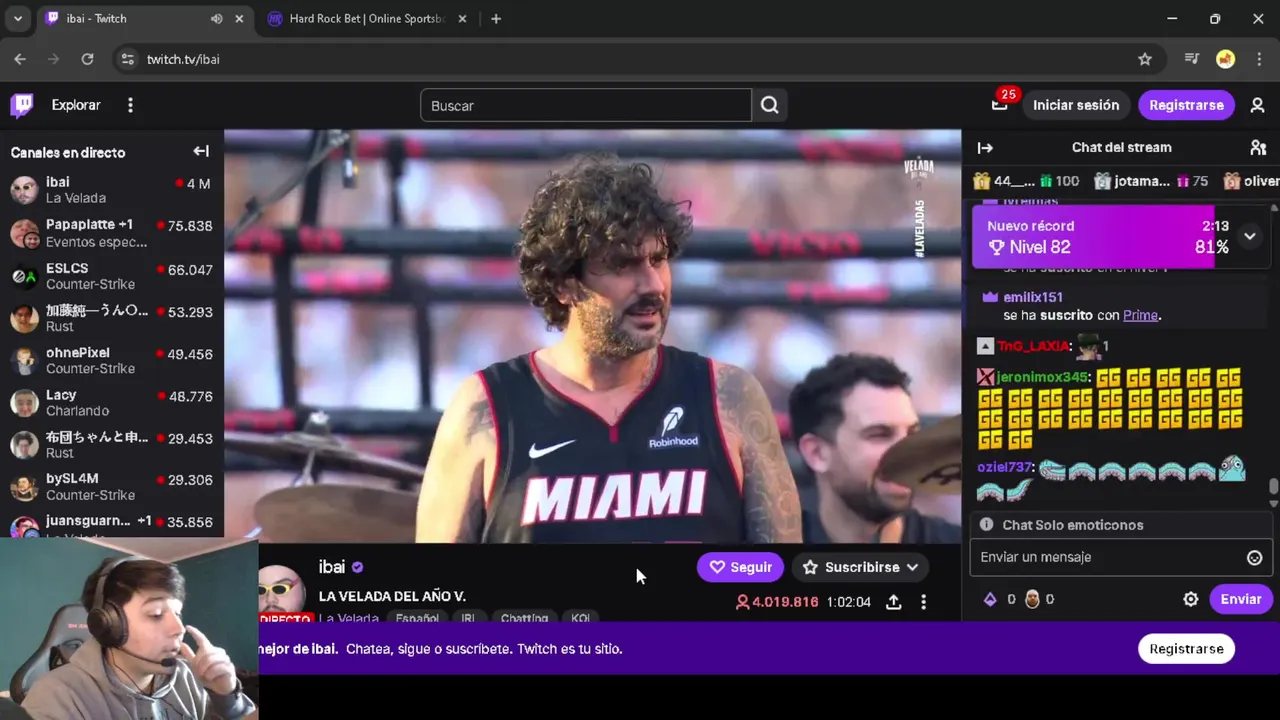This screenshot has width=1280, height=720.
Task: Open the three-dot menu next to Explorar
Action: coord(130,105)
